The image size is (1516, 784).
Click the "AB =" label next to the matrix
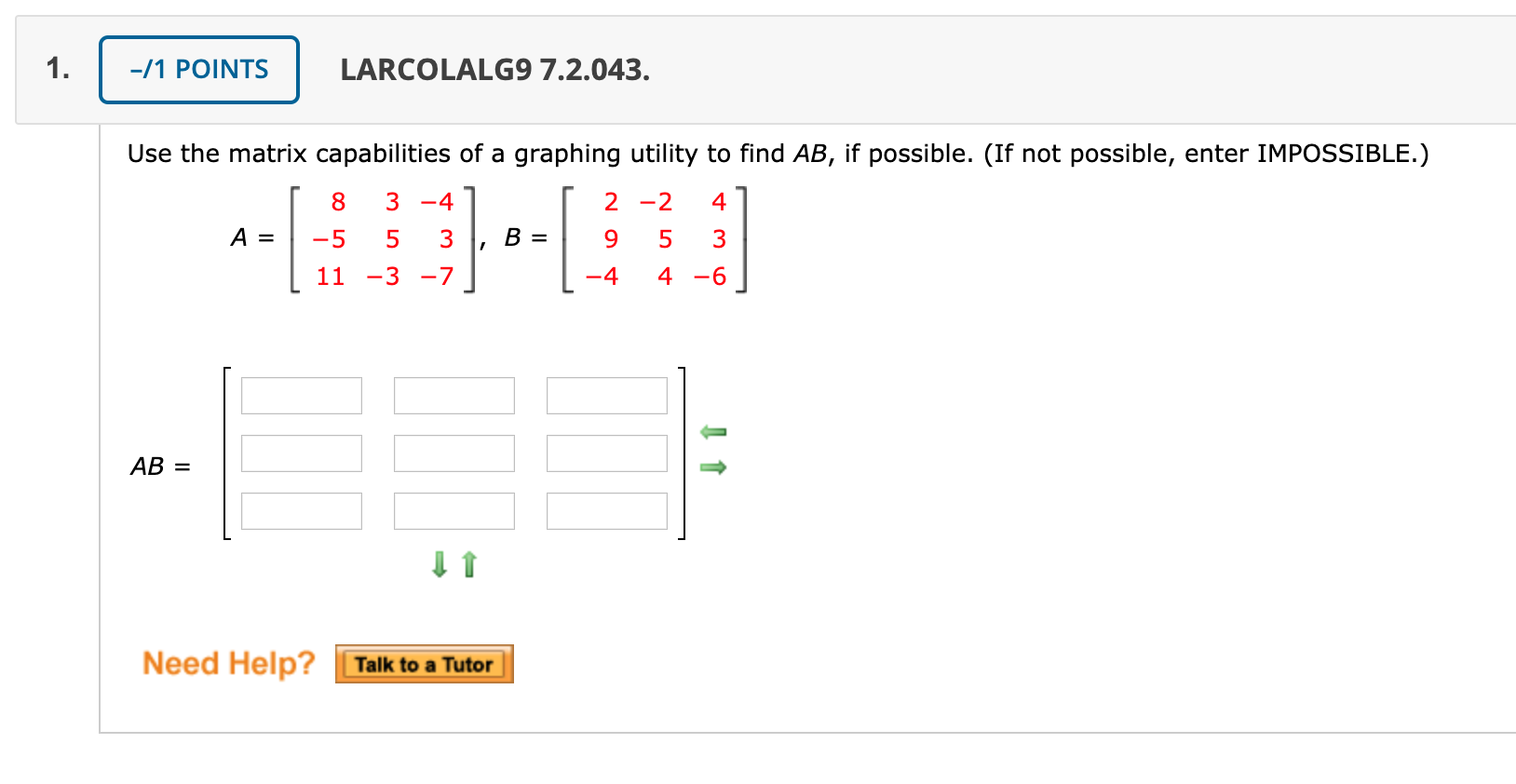click(x=159, y=466)
